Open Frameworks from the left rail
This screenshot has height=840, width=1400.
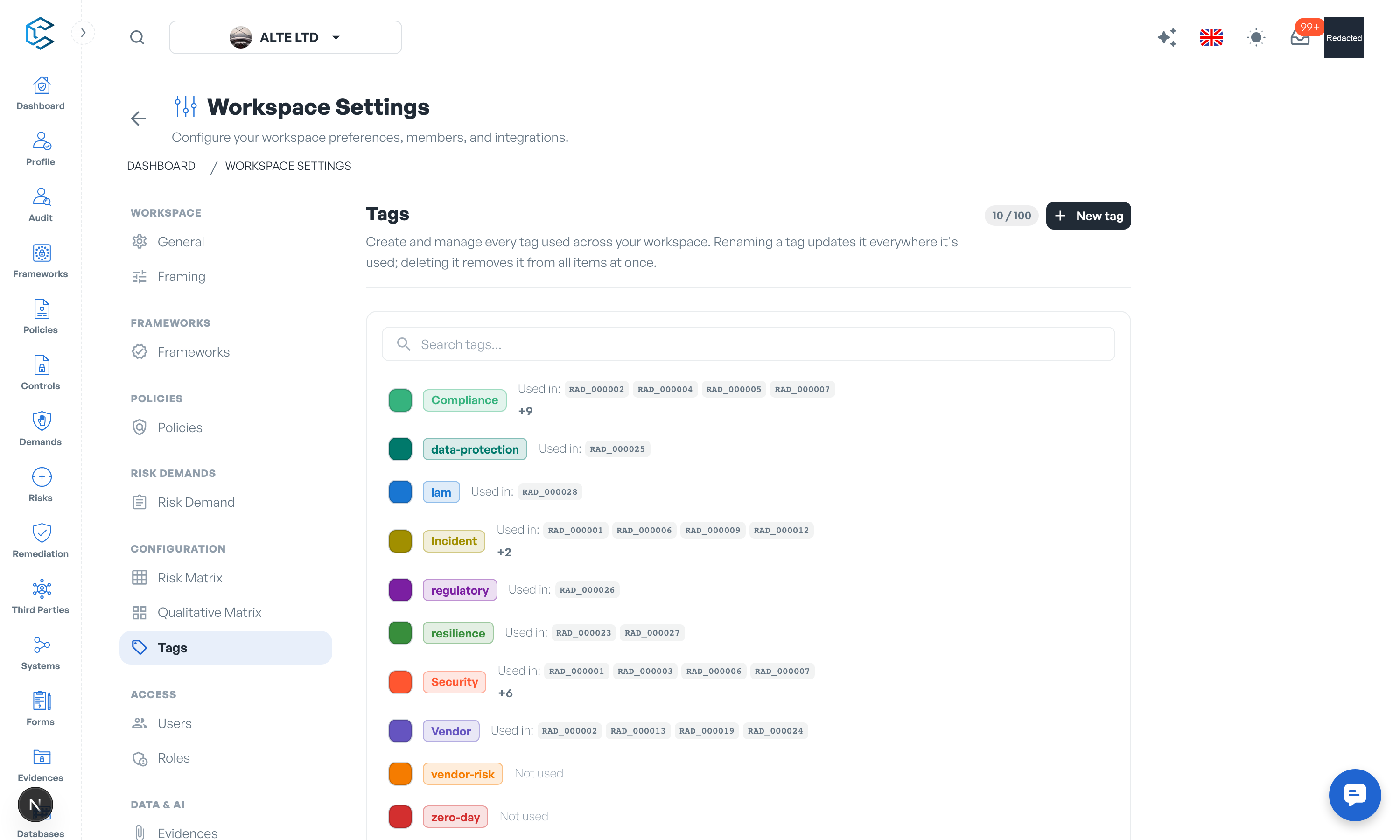click(x=41, y=261)
